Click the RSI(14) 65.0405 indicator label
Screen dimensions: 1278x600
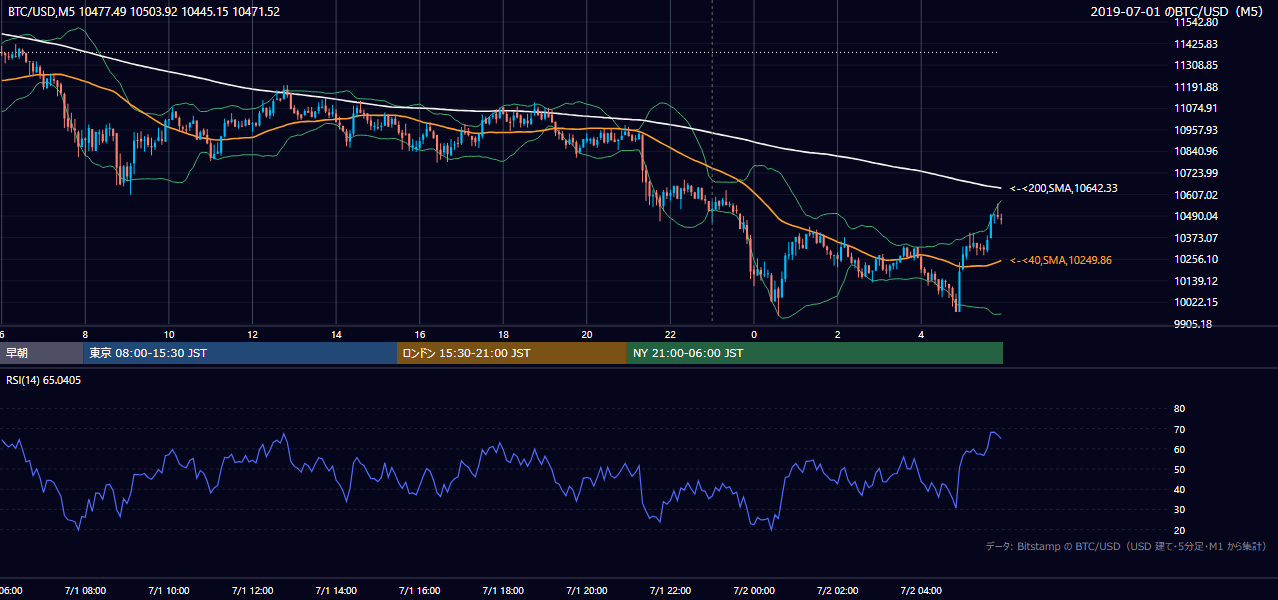point(46,380)
